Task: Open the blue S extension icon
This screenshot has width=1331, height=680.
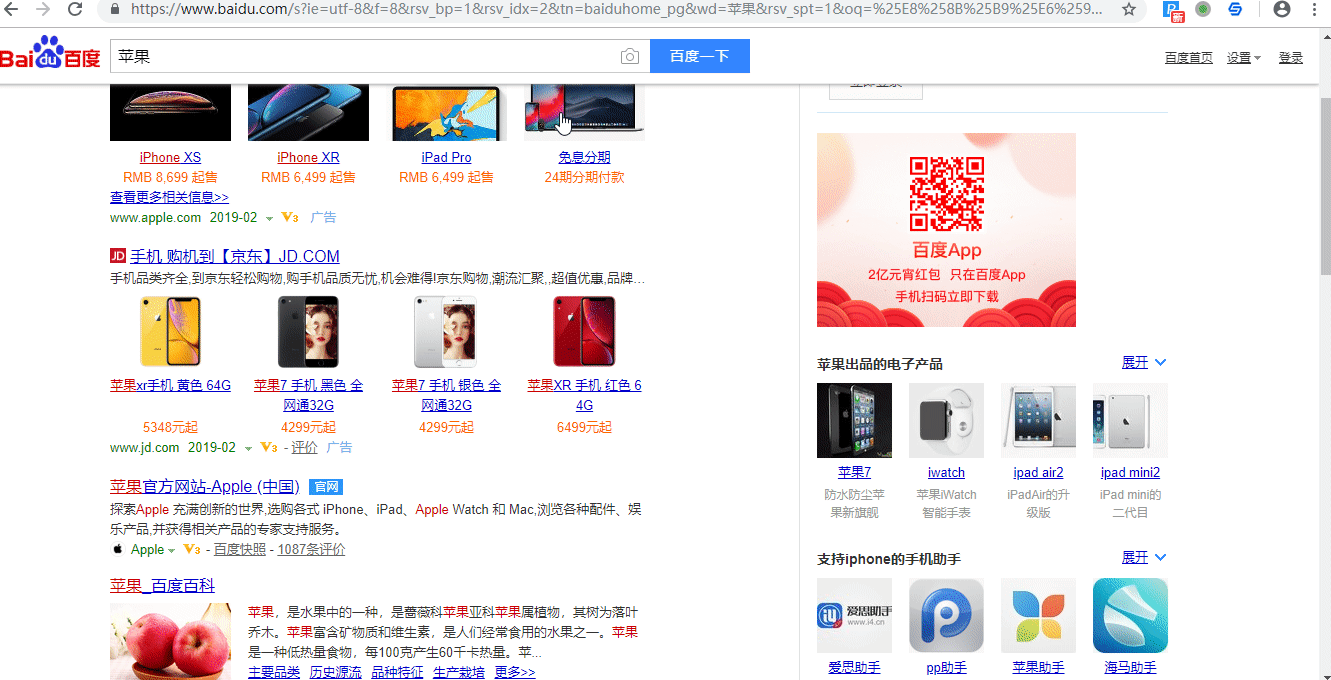Action: coord(1235,9)
